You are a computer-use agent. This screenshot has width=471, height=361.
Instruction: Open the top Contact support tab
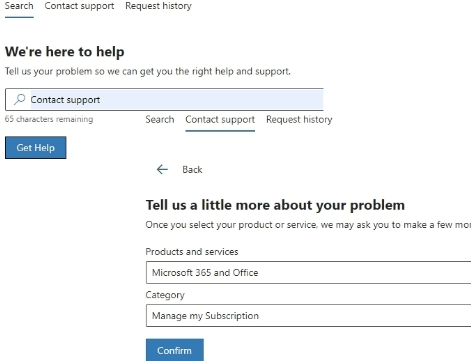79,6
